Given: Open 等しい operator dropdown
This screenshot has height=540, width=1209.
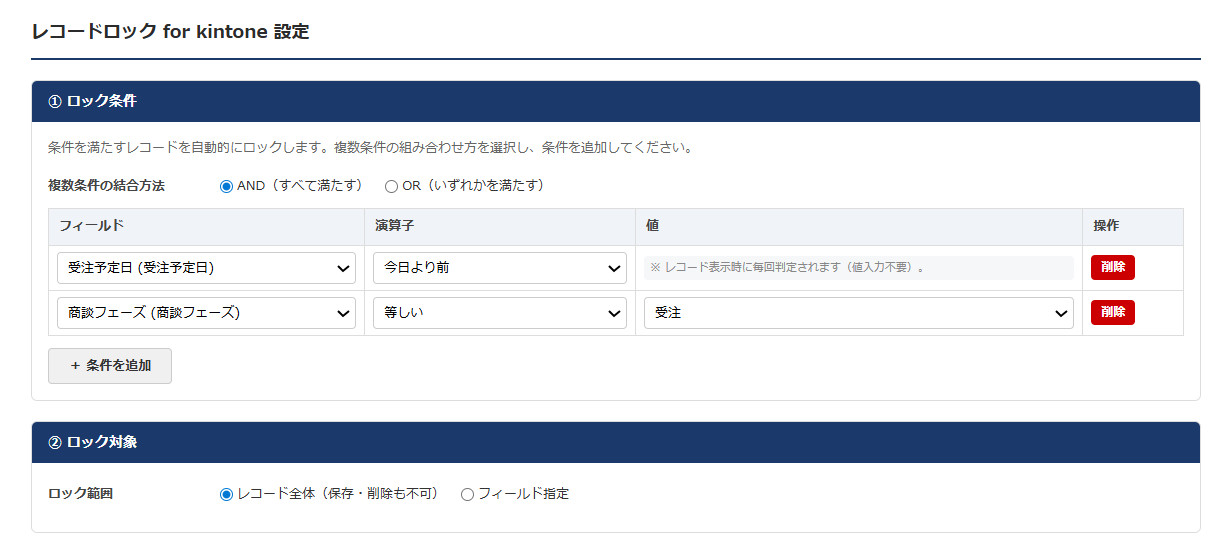Looking at the screenshot, I should click(500, 313).
